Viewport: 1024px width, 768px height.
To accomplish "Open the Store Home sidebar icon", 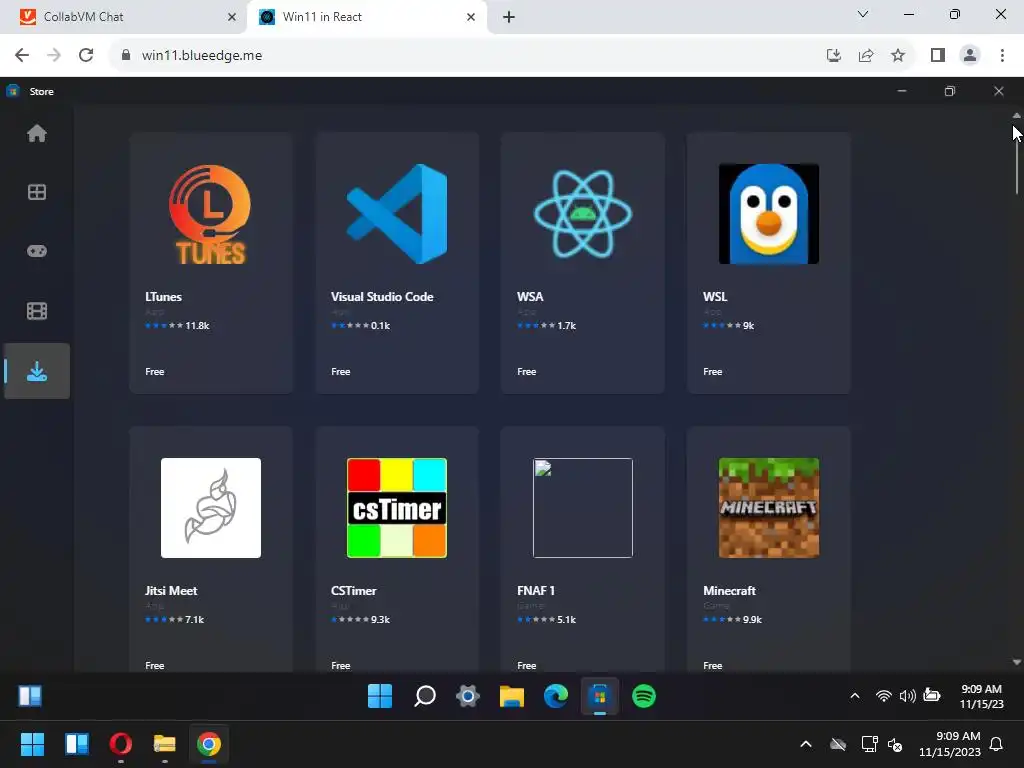I will coord(37,133).
